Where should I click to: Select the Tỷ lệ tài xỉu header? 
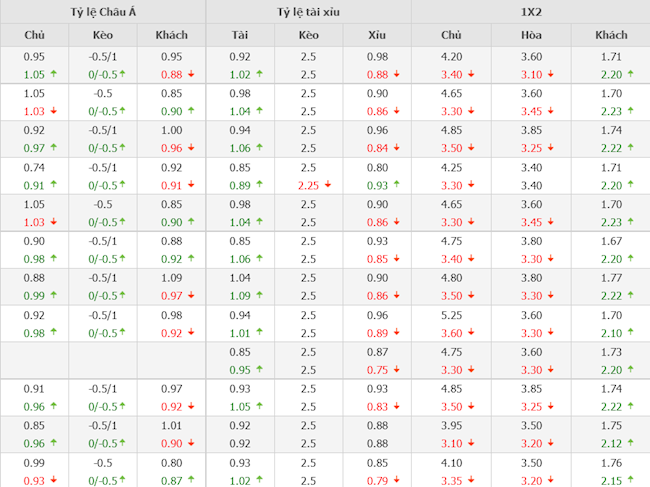(308, 12)
